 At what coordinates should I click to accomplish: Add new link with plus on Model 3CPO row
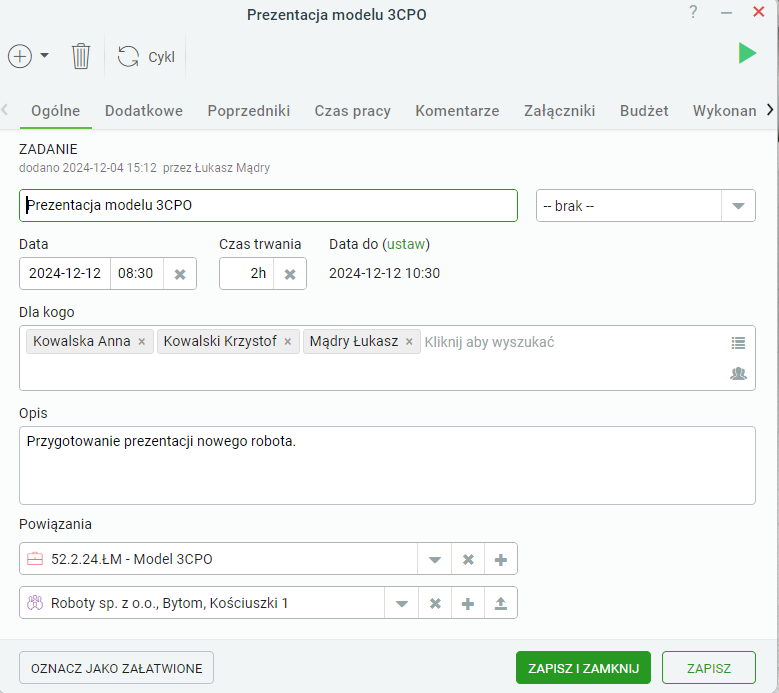[501, 559]
